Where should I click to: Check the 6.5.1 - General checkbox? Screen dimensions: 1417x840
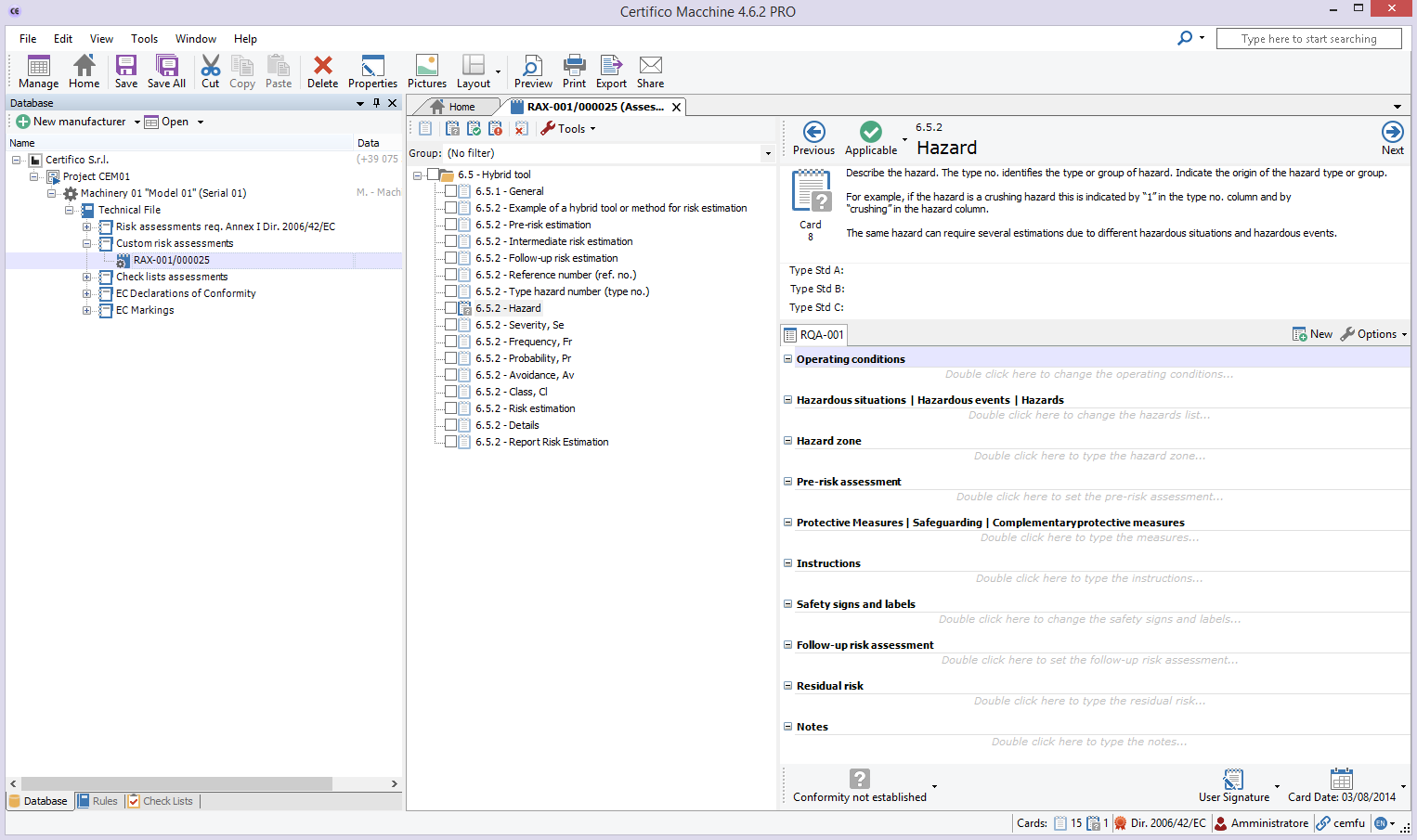pyautogui.click(x=450, y=191)
